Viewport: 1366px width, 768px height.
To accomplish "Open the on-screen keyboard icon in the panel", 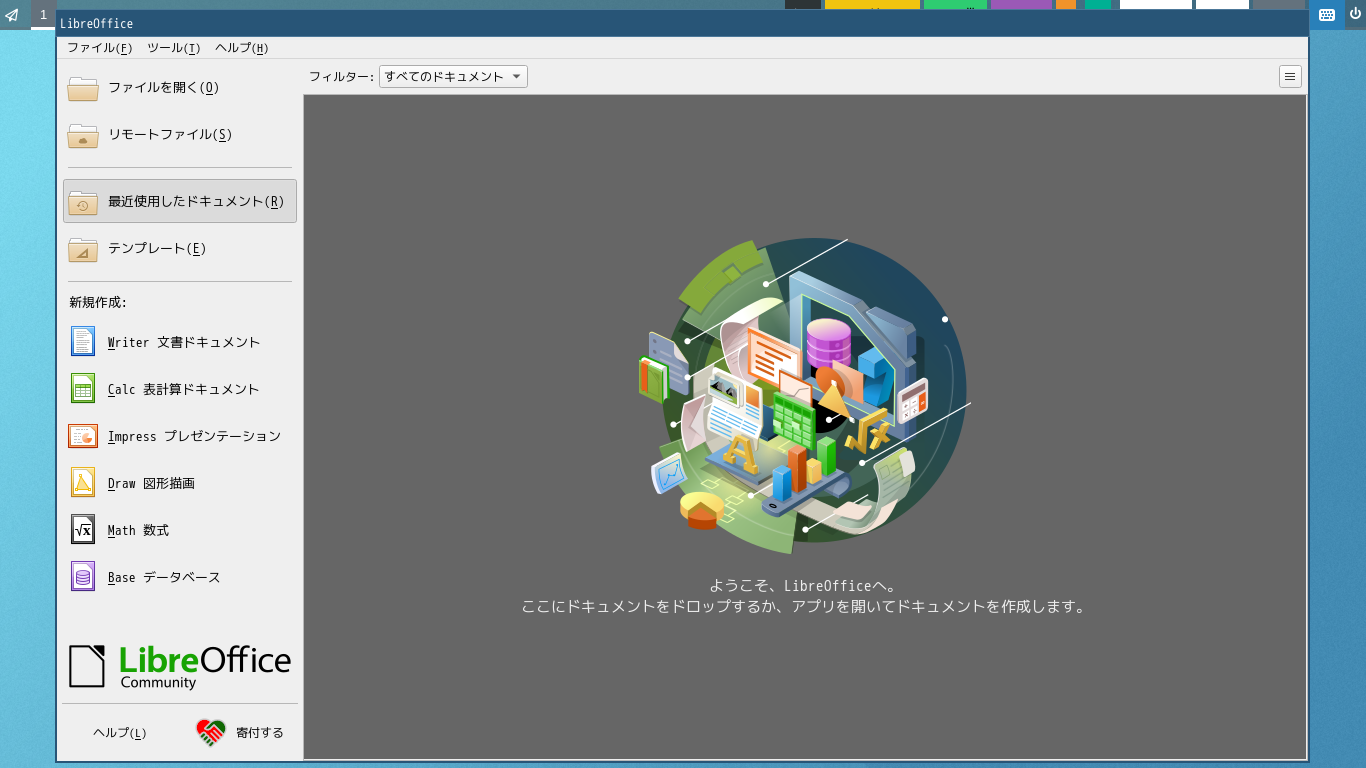I will [1327, 15].
